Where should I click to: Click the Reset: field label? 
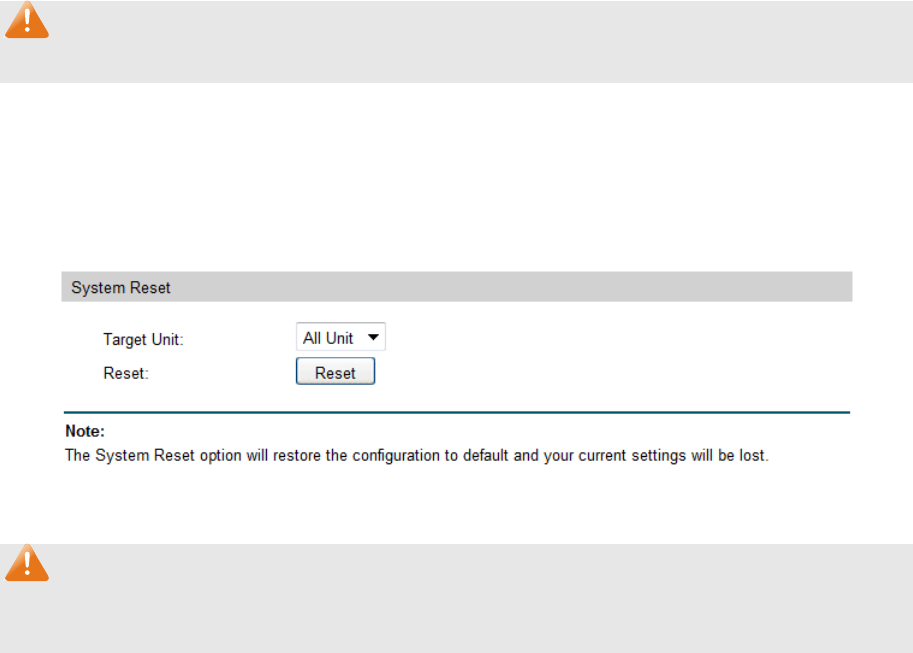(125, 373)
